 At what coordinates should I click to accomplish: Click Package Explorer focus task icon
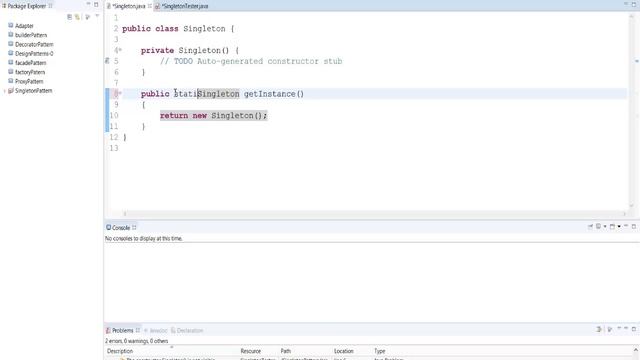[87, 17]
